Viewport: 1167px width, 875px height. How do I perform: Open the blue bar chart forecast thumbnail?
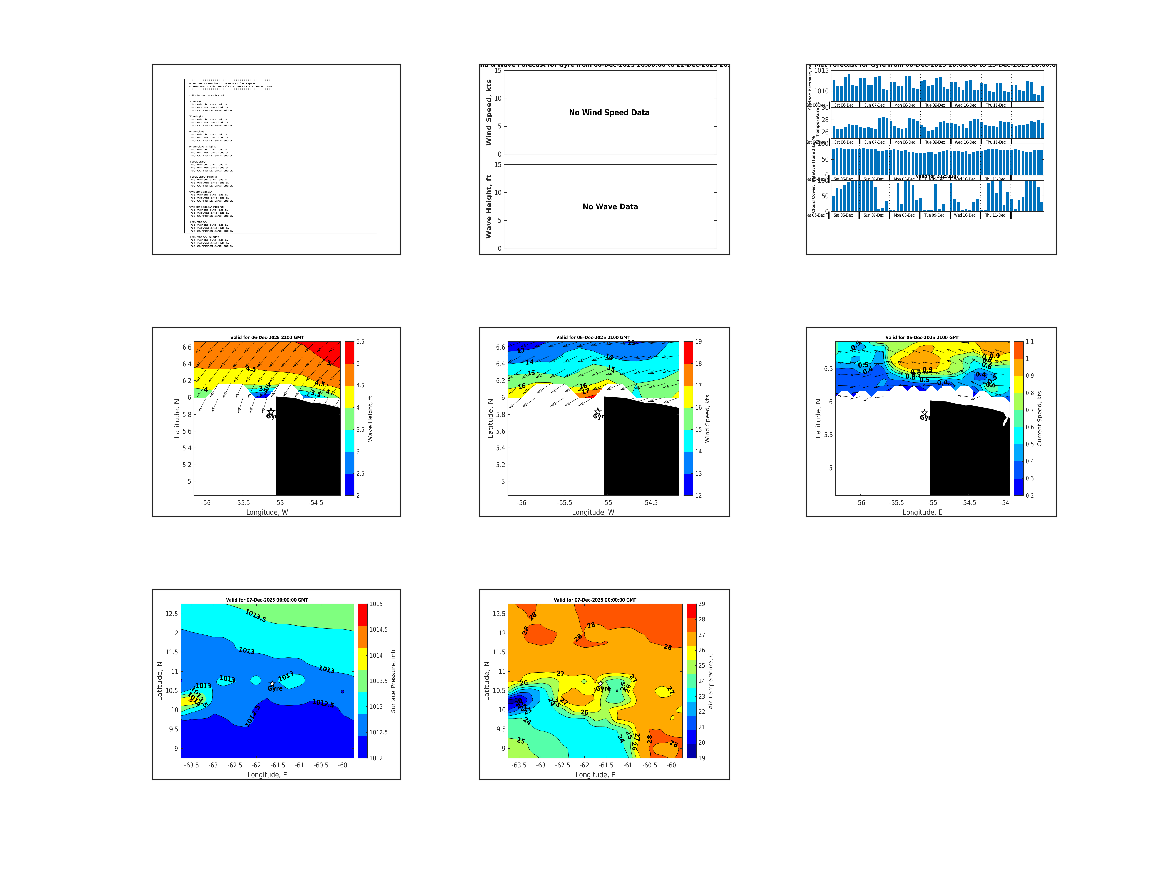(930, 160)
